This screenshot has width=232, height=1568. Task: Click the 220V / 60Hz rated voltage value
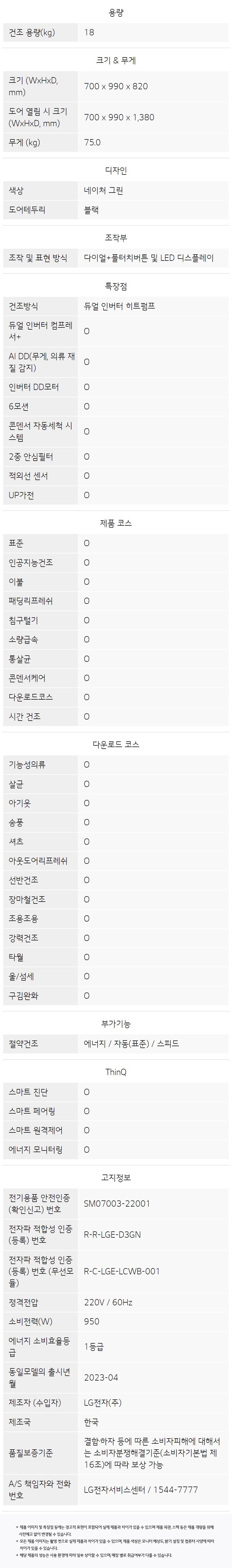point(108,1302)
